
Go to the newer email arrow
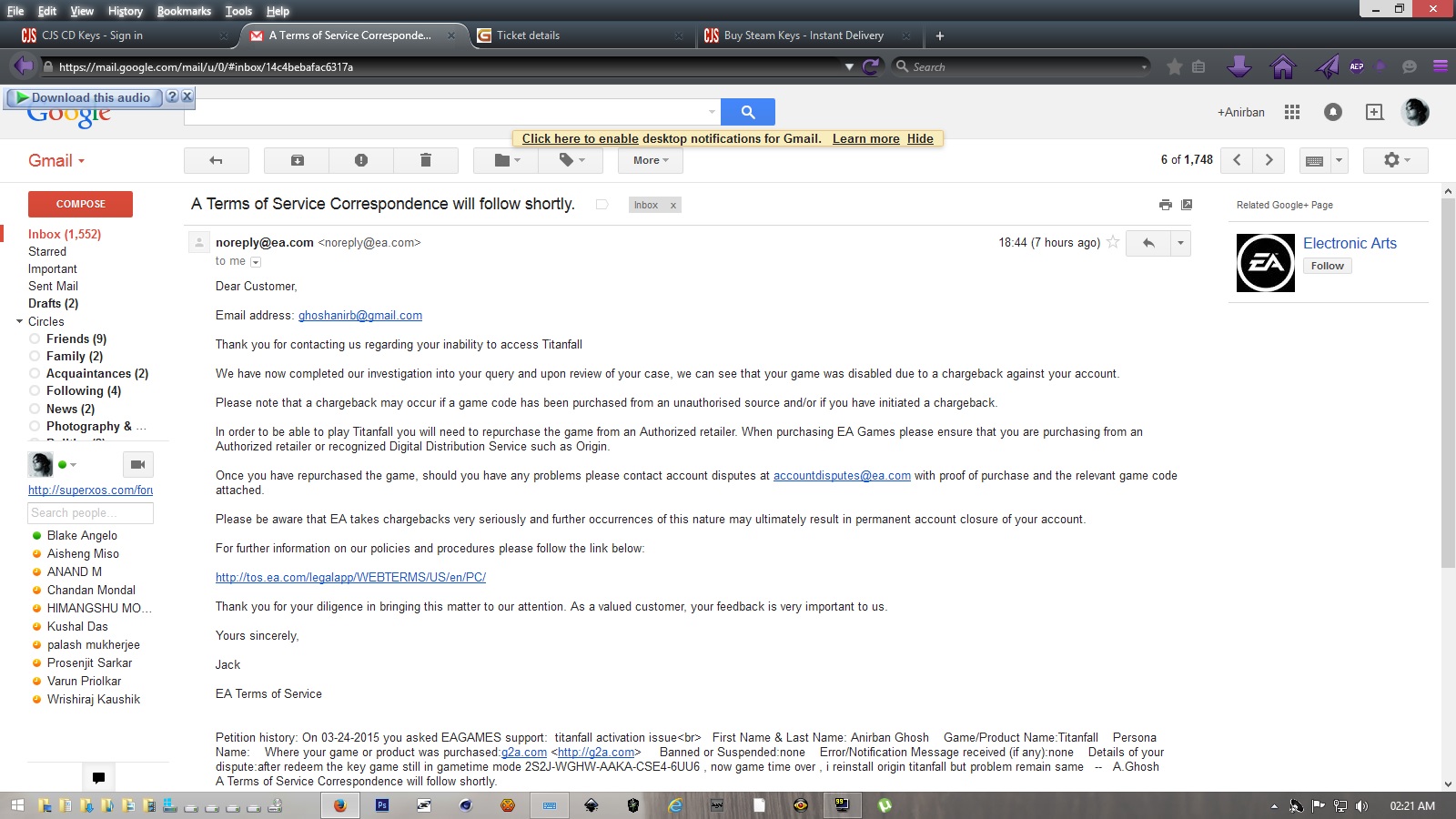coord(1237,160)
